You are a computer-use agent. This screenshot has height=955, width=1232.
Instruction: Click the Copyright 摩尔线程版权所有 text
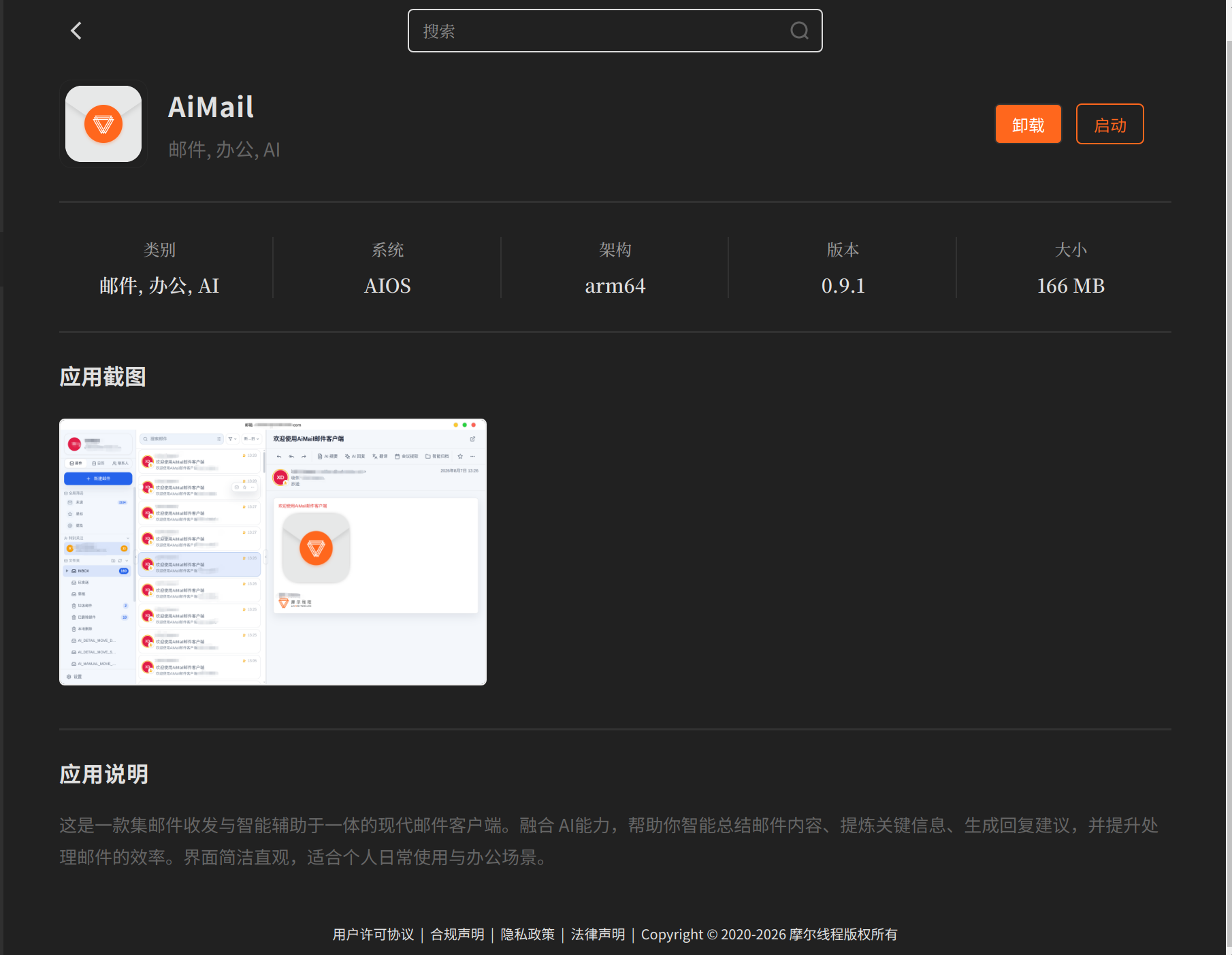click(769, 935)
